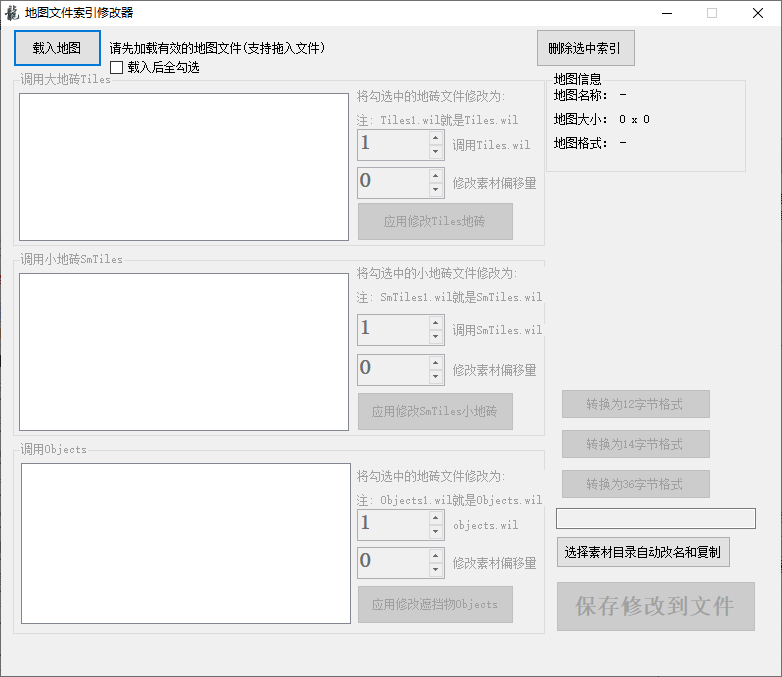This screenshot has width=782, height=677.
Task: Click the empty path field above 选择素材目录
Action: [x=655, y=518]
